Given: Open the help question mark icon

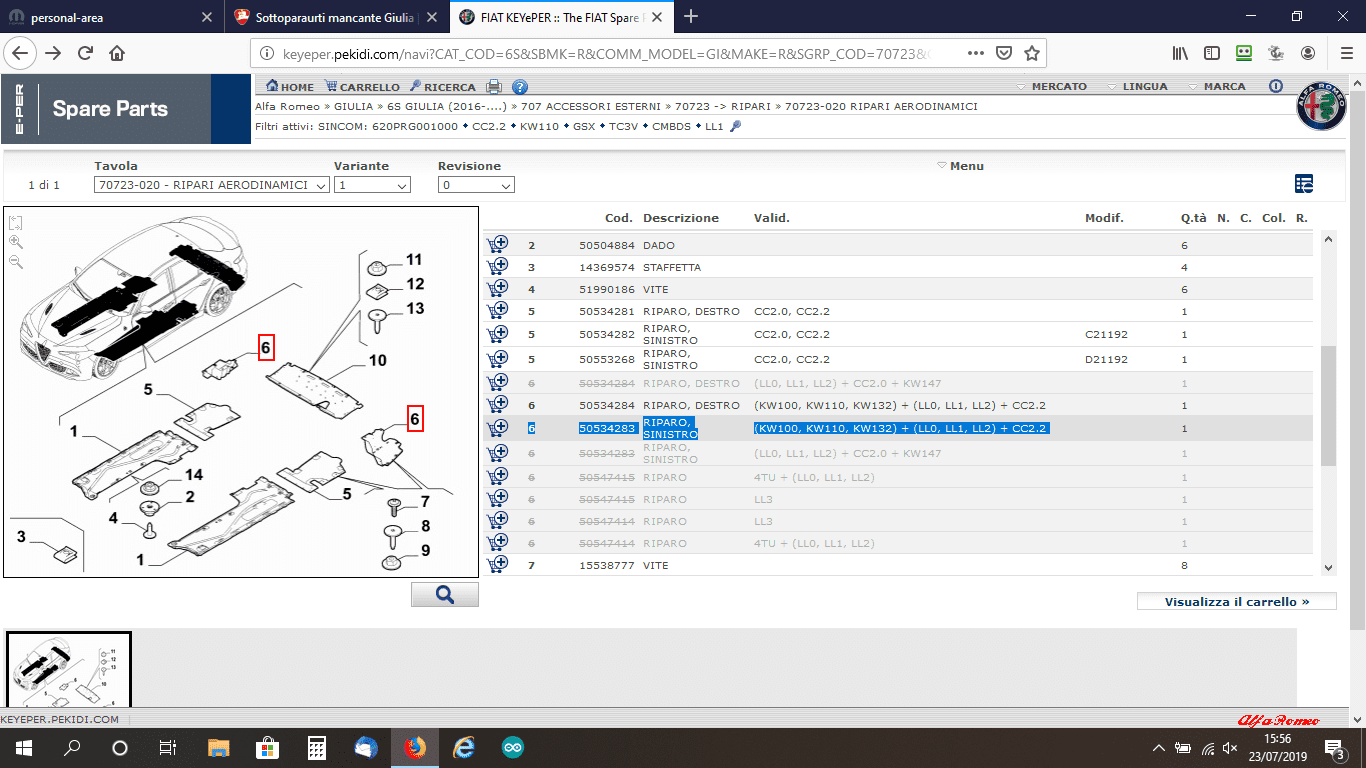Looking at the screenshot, I should coord(519,87).
